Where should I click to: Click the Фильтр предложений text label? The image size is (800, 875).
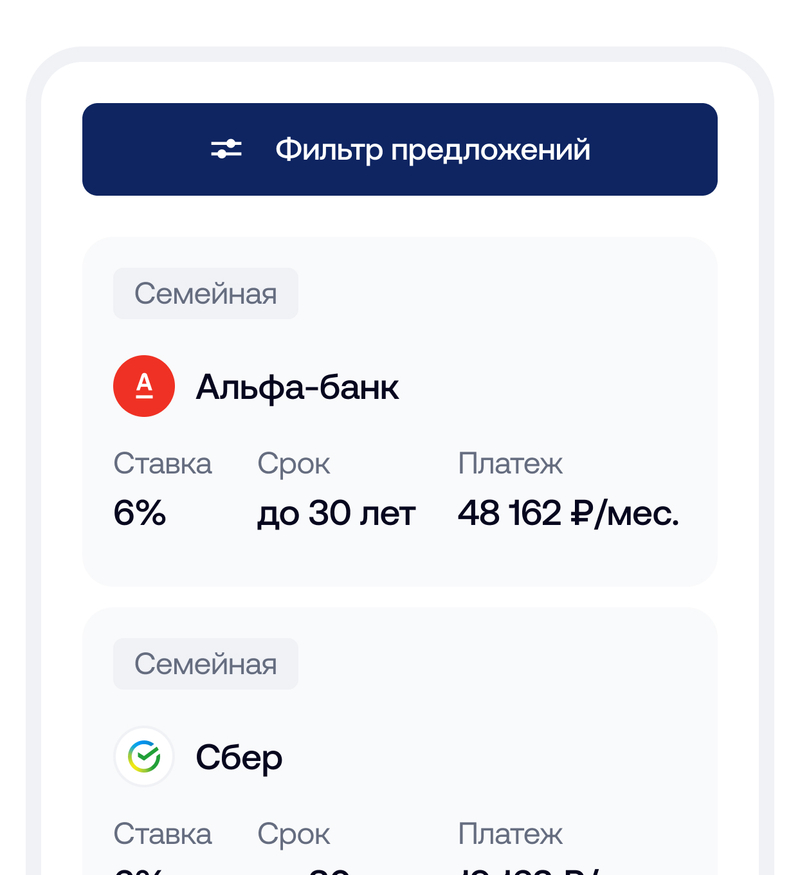[433, 150]
